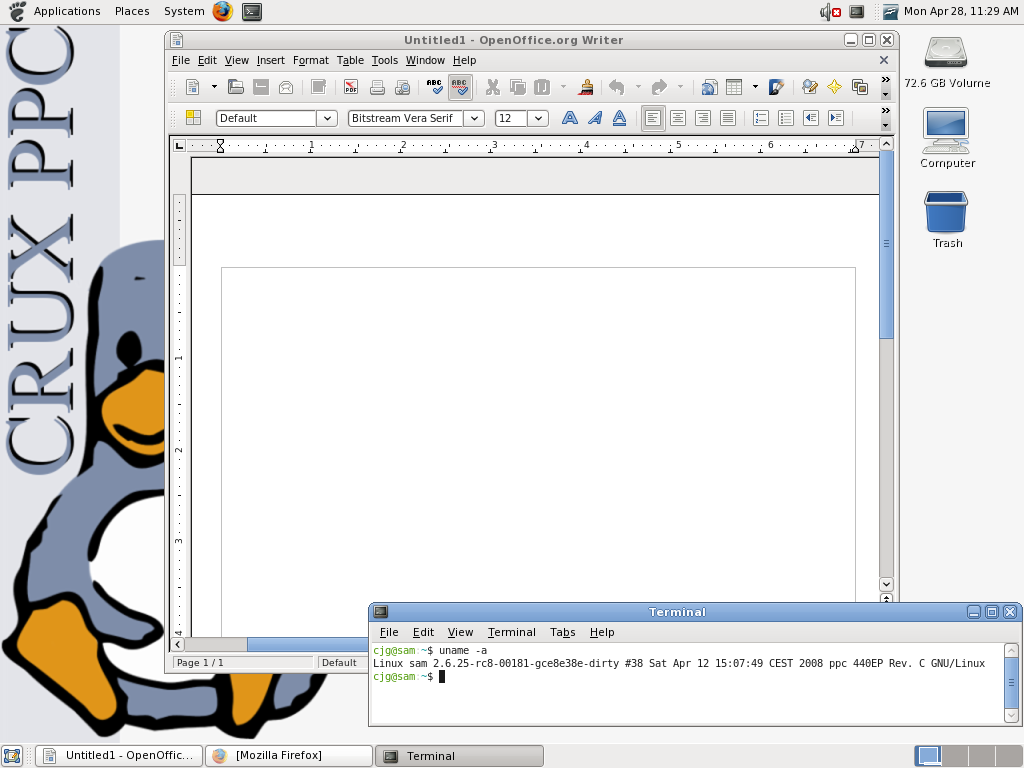Click the Hyperlink icon
Screen dimensions: 1024x768
click(x=709, y=87)
